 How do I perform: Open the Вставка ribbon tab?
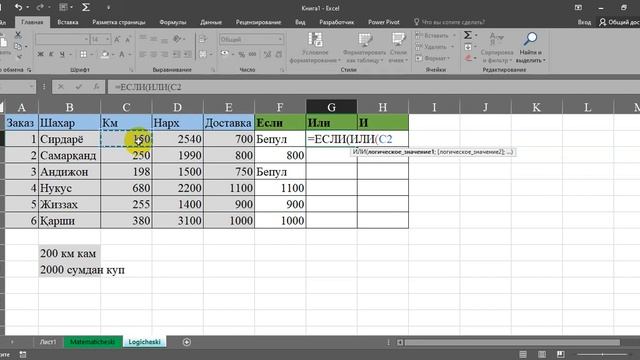(68, 22)
